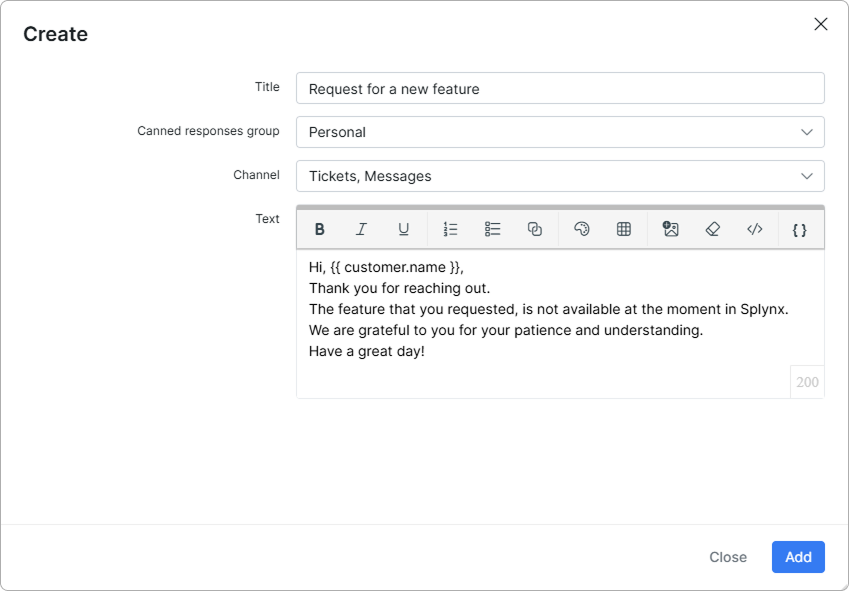Click the link insert icon
This screenshot has width=849, height=591.
click(535, 229)
